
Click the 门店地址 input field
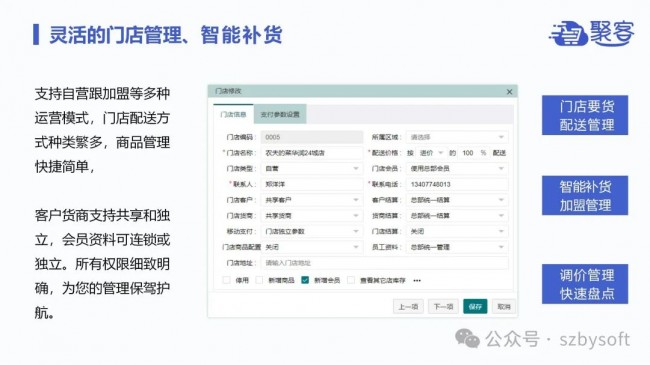tap(384, 263)
